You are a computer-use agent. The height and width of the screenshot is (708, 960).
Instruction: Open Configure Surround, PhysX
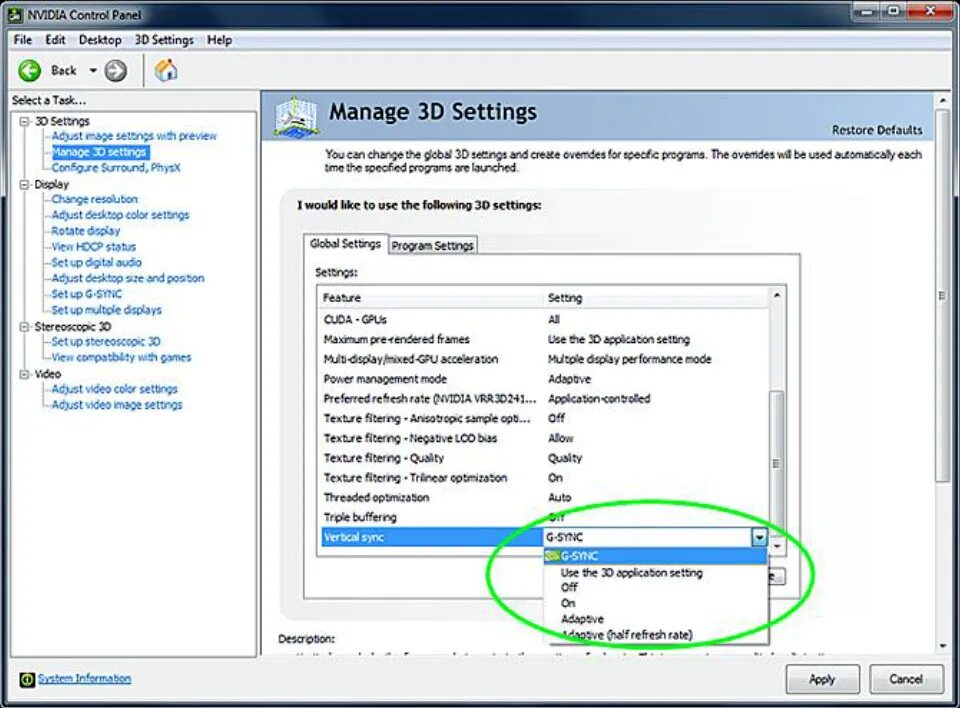(x=116, y=168)
